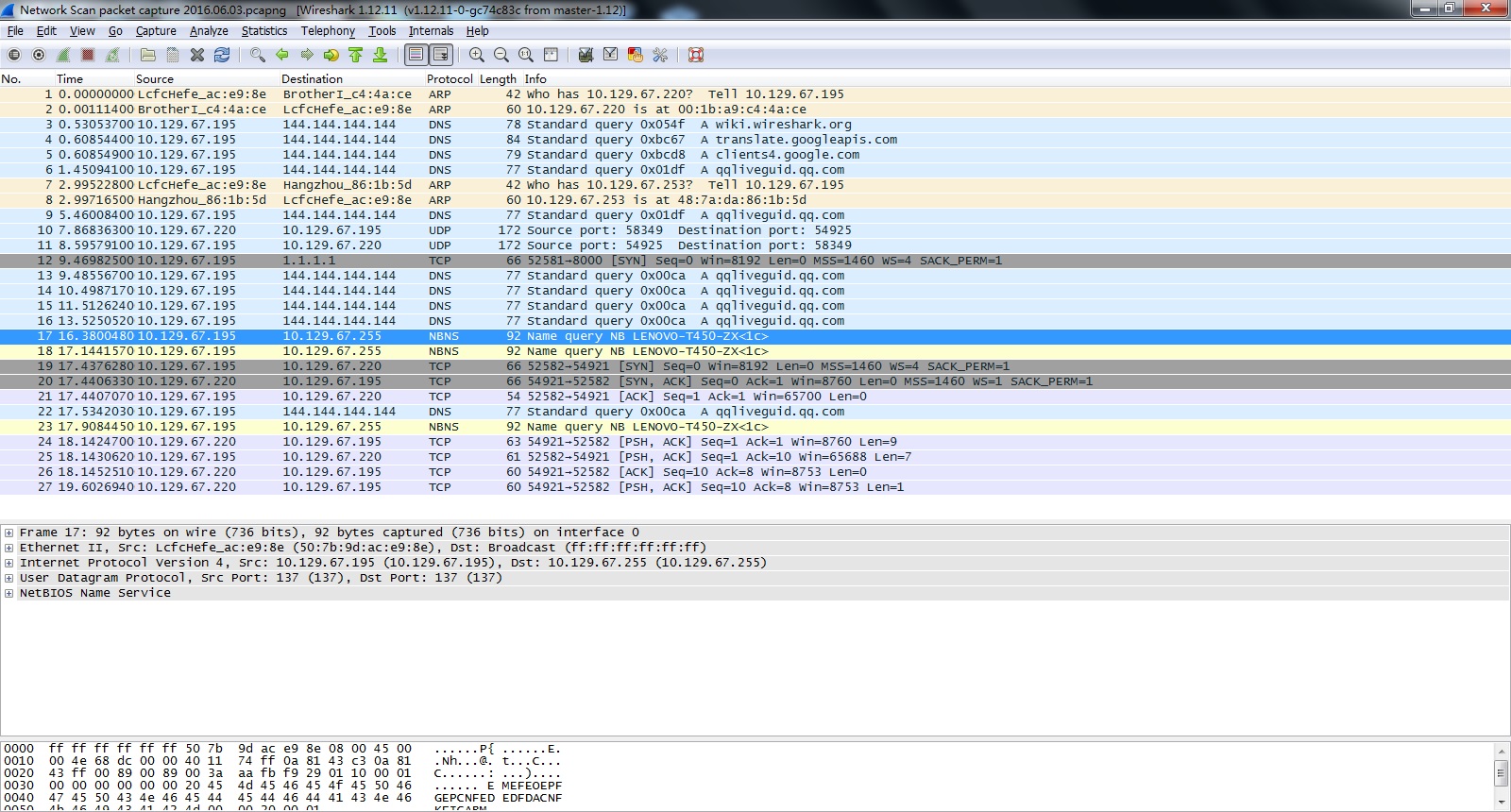Open a capture file icon

click(147, 55)
